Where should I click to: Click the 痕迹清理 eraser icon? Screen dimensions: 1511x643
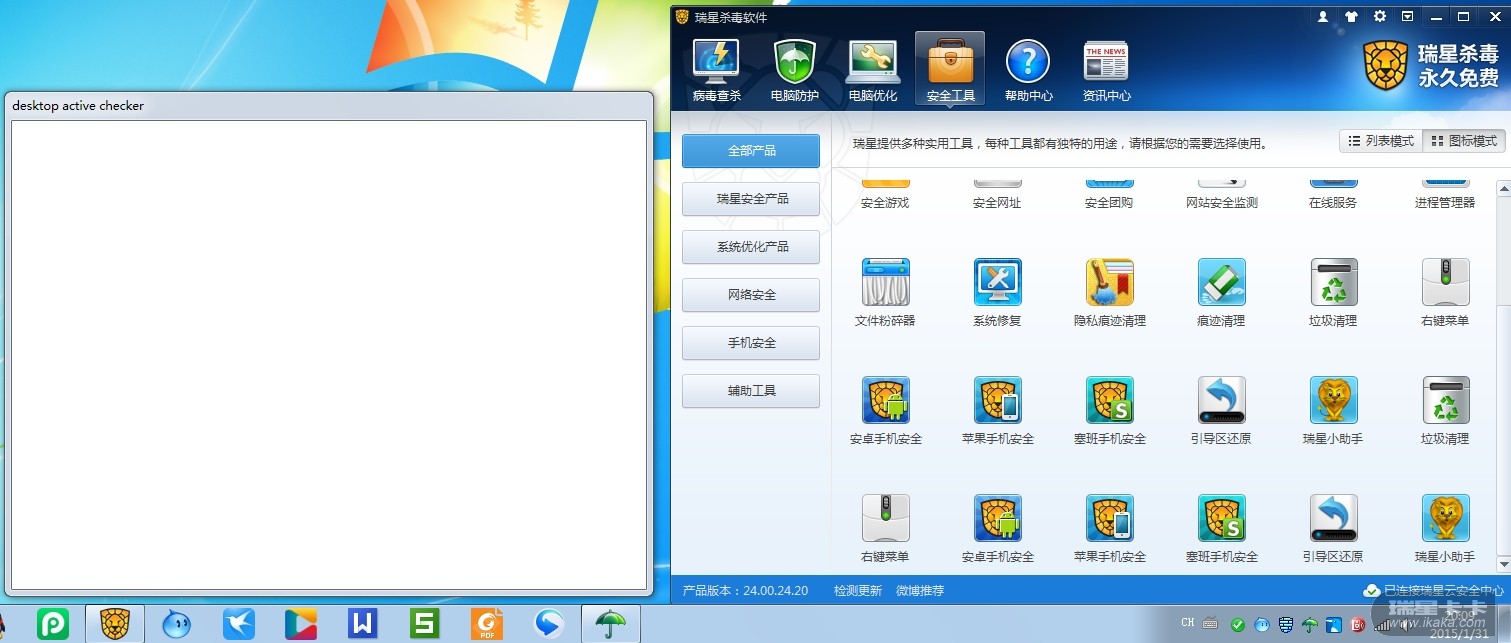point(1221,283)
